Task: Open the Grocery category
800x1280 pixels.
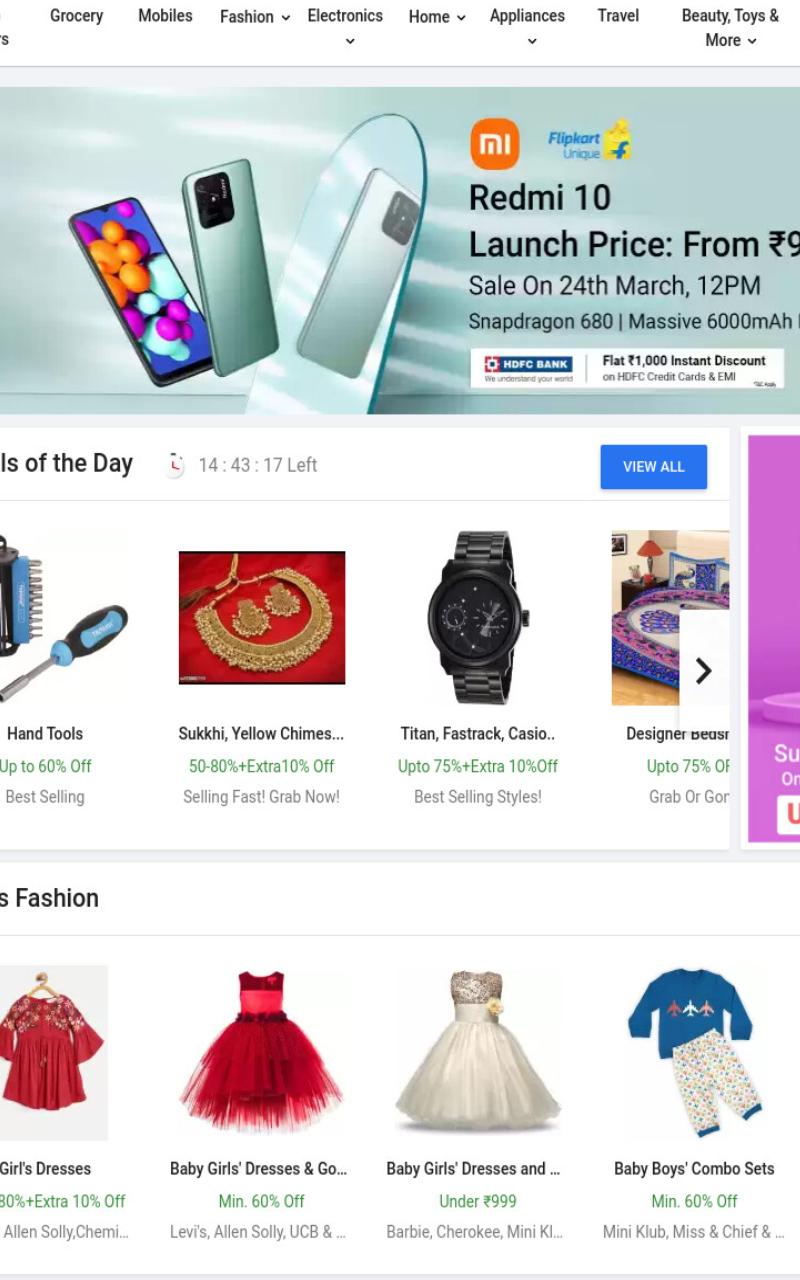Action: tap(76, 16)
